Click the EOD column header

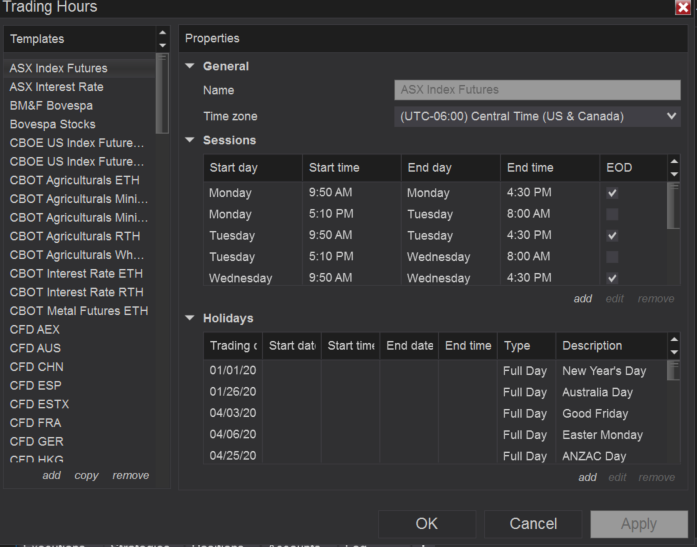tap(633, 168)
